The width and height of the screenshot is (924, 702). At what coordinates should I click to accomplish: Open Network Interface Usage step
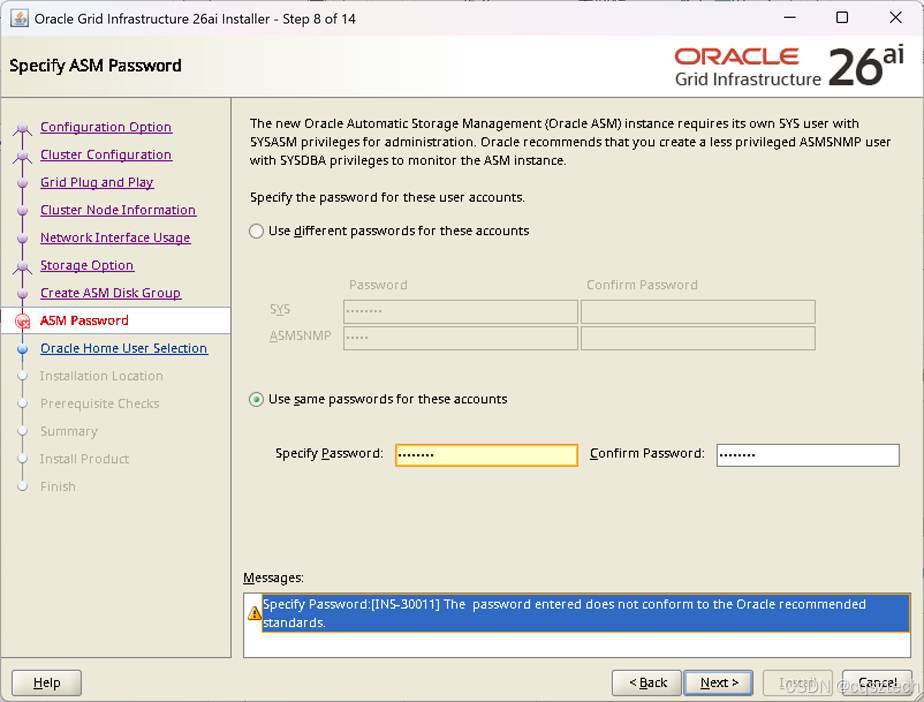click(116, 238)
